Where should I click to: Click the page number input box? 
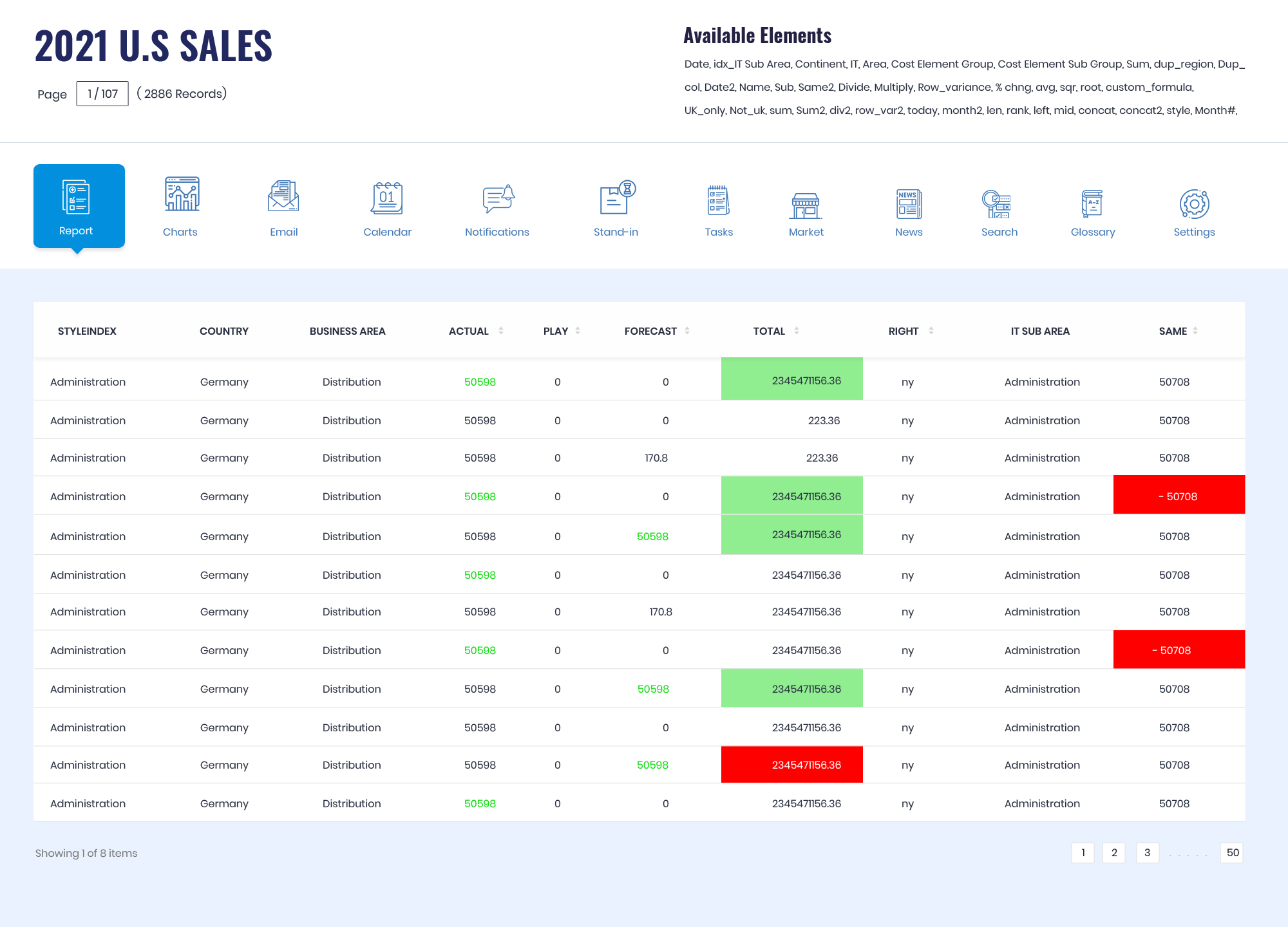point(102,94)
